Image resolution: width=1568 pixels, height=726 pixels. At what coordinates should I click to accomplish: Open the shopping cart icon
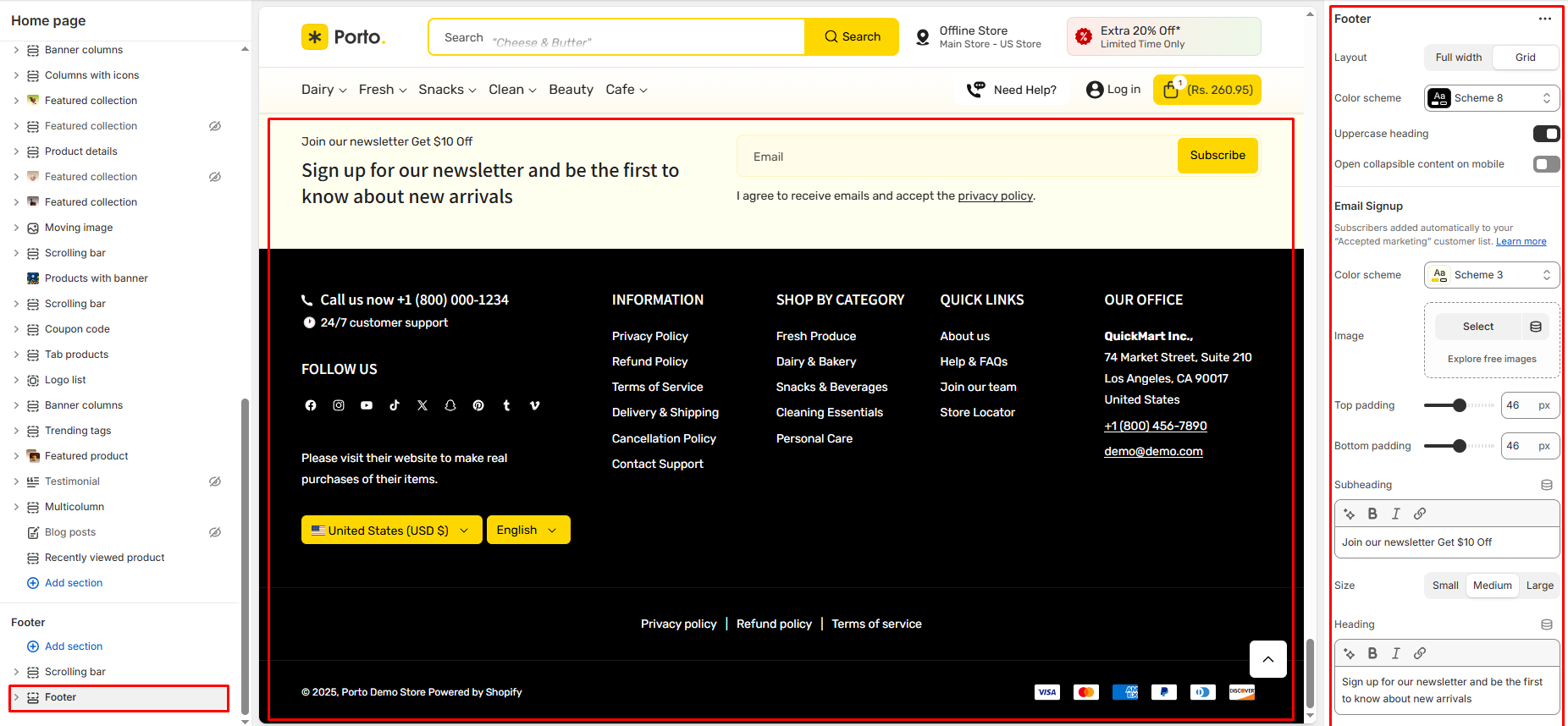pyautogui.click(x=1171, y=90)
